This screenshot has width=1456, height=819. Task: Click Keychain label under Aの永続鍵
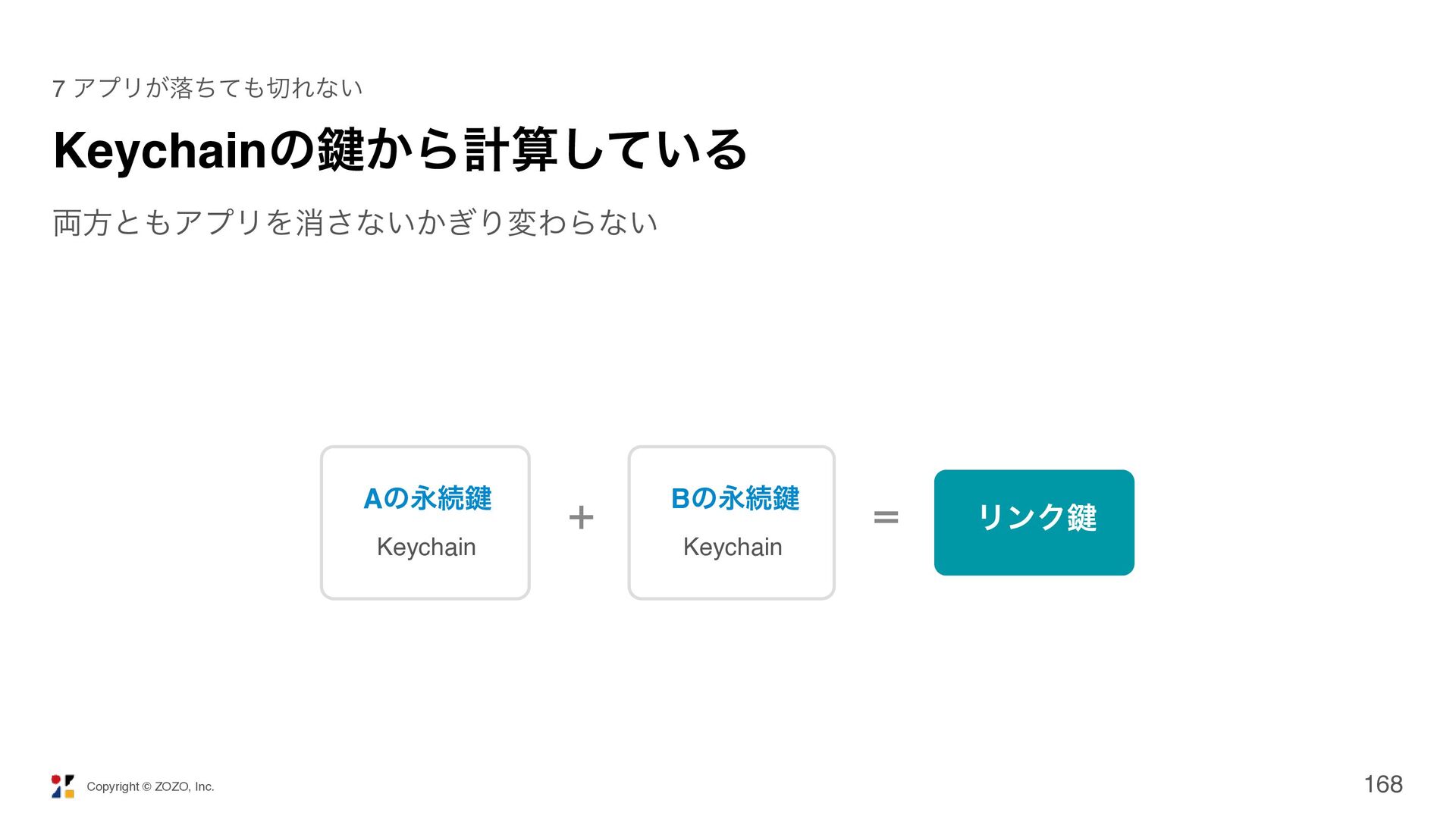tap(426, 547)
